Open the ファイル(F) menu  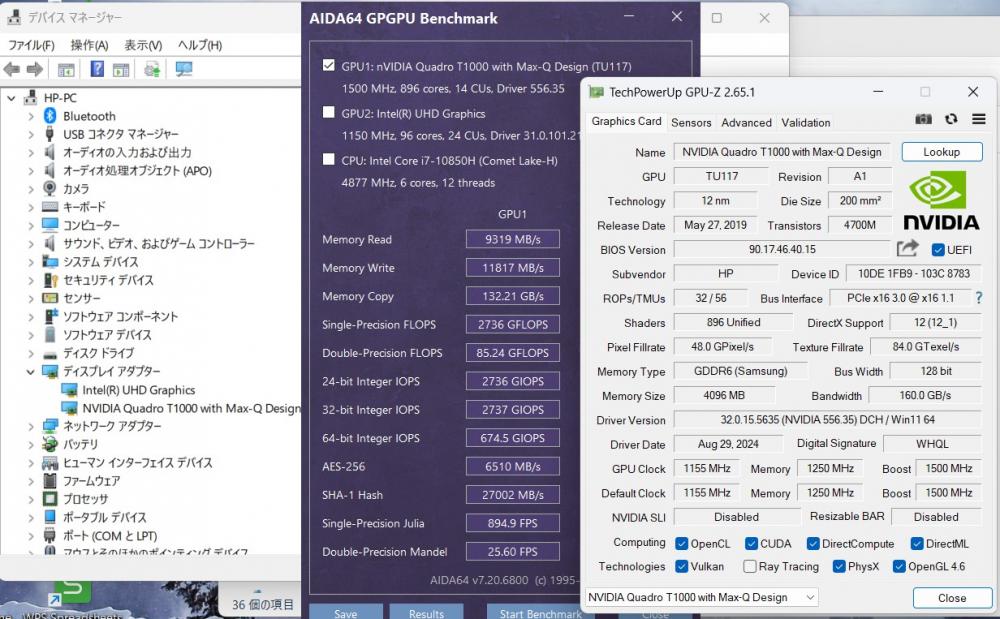[31, 45]
